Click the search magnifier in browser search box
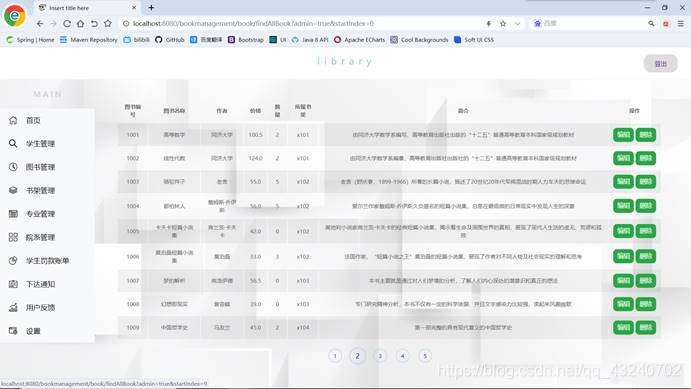 651,23
